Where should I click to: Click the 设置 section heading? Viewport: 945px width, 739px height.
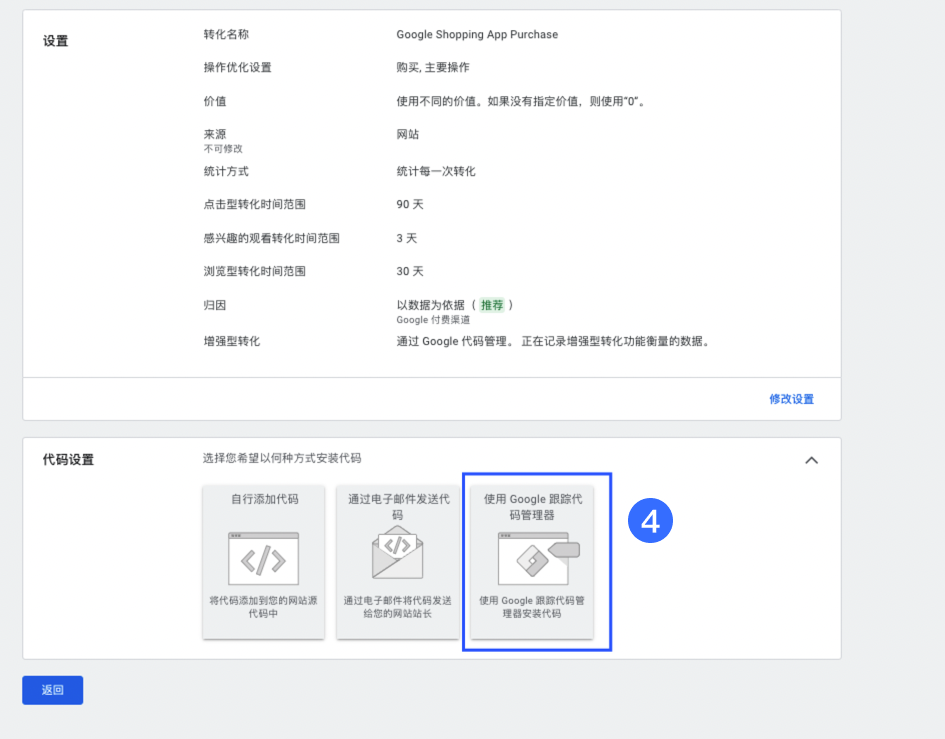point(55,41)
